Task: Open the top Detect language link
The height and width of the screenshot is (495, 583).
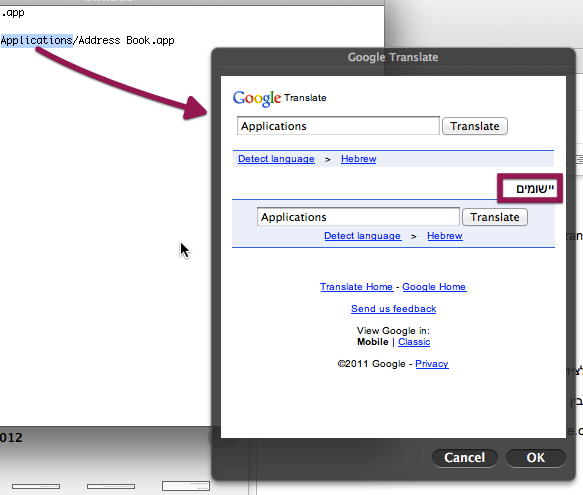Action: (276, 159)
